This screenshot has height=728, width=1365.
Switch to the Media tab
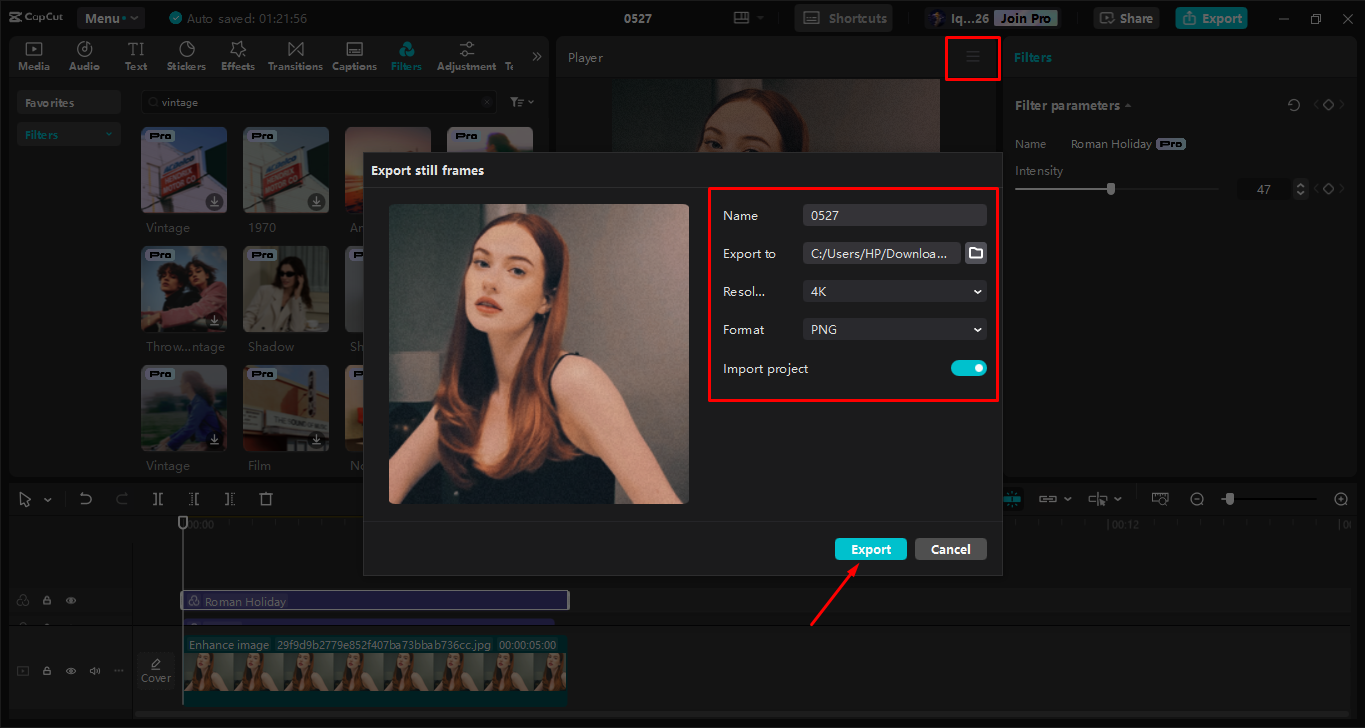(x=33, y=55)
